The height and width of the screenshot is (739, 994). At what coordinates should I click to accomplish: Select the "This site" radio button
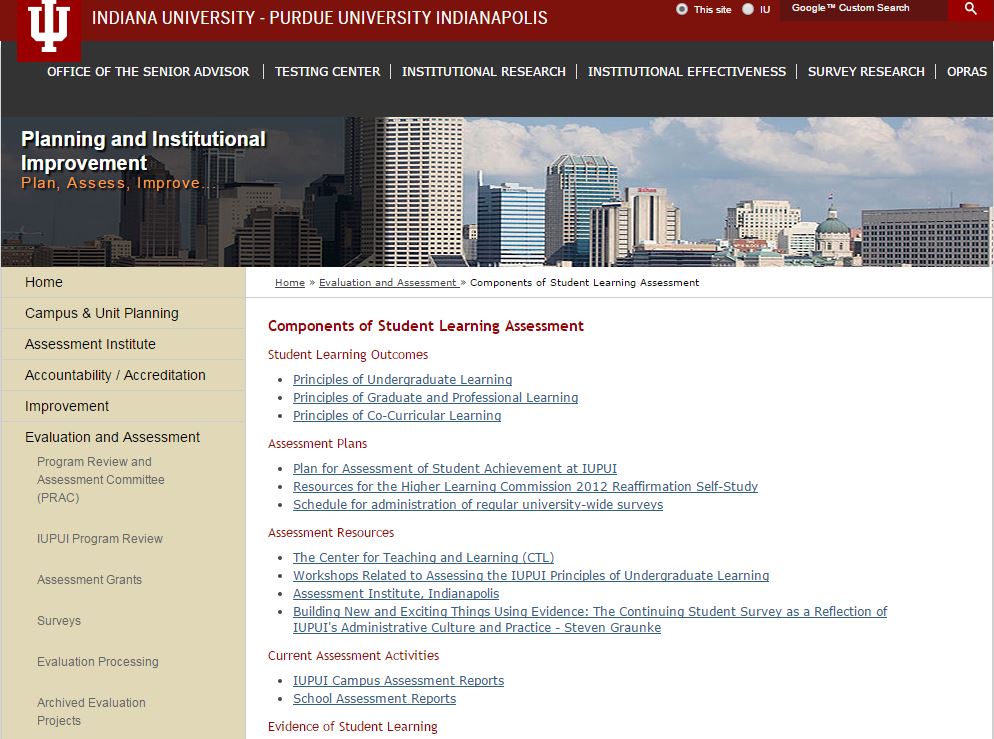(x=681, y=9)
